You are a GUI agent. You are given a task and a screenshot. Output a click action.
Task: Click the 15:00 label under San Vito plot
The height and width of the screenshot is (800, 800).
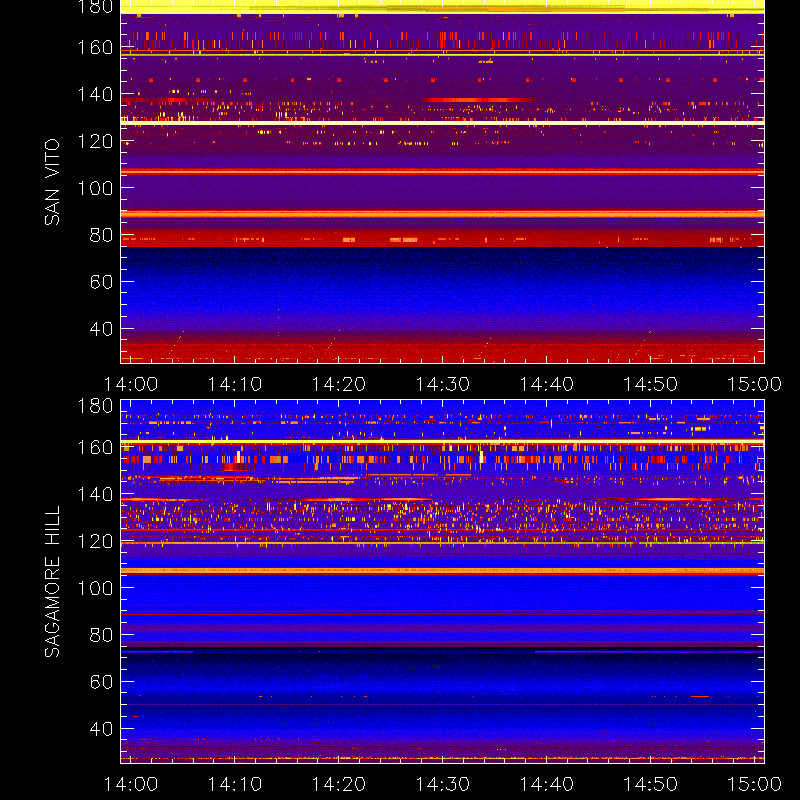(x=754, y=384)
